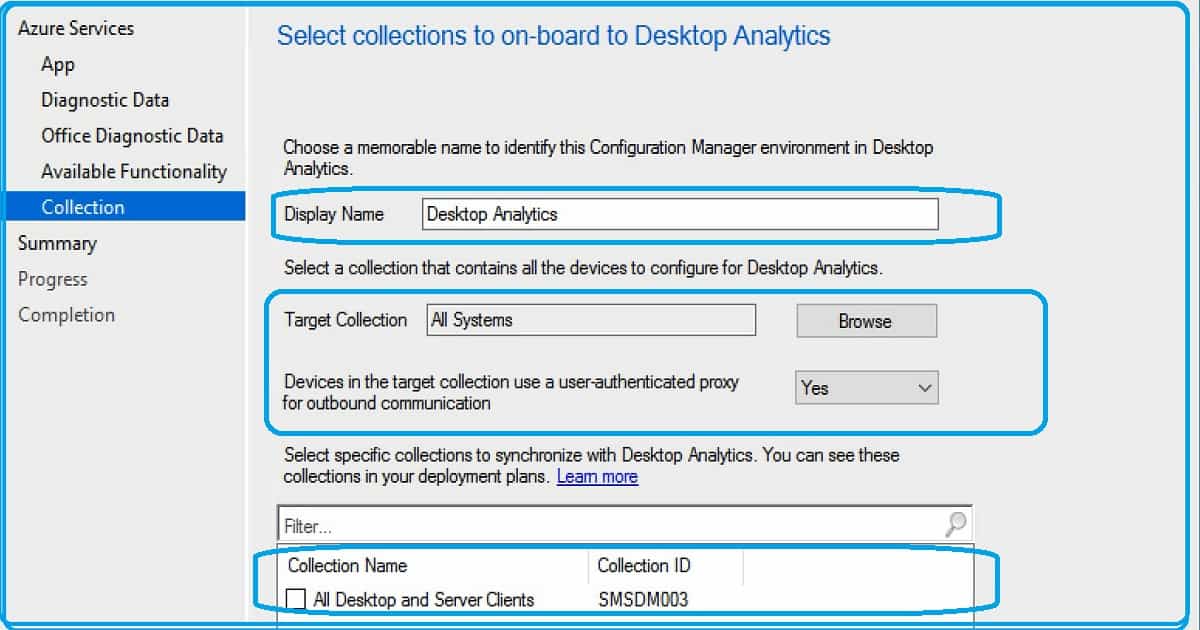Screen dimensions: 1200x630
Task: Open the user-authenticated proxy Yes dropdown
Action: 867,388
